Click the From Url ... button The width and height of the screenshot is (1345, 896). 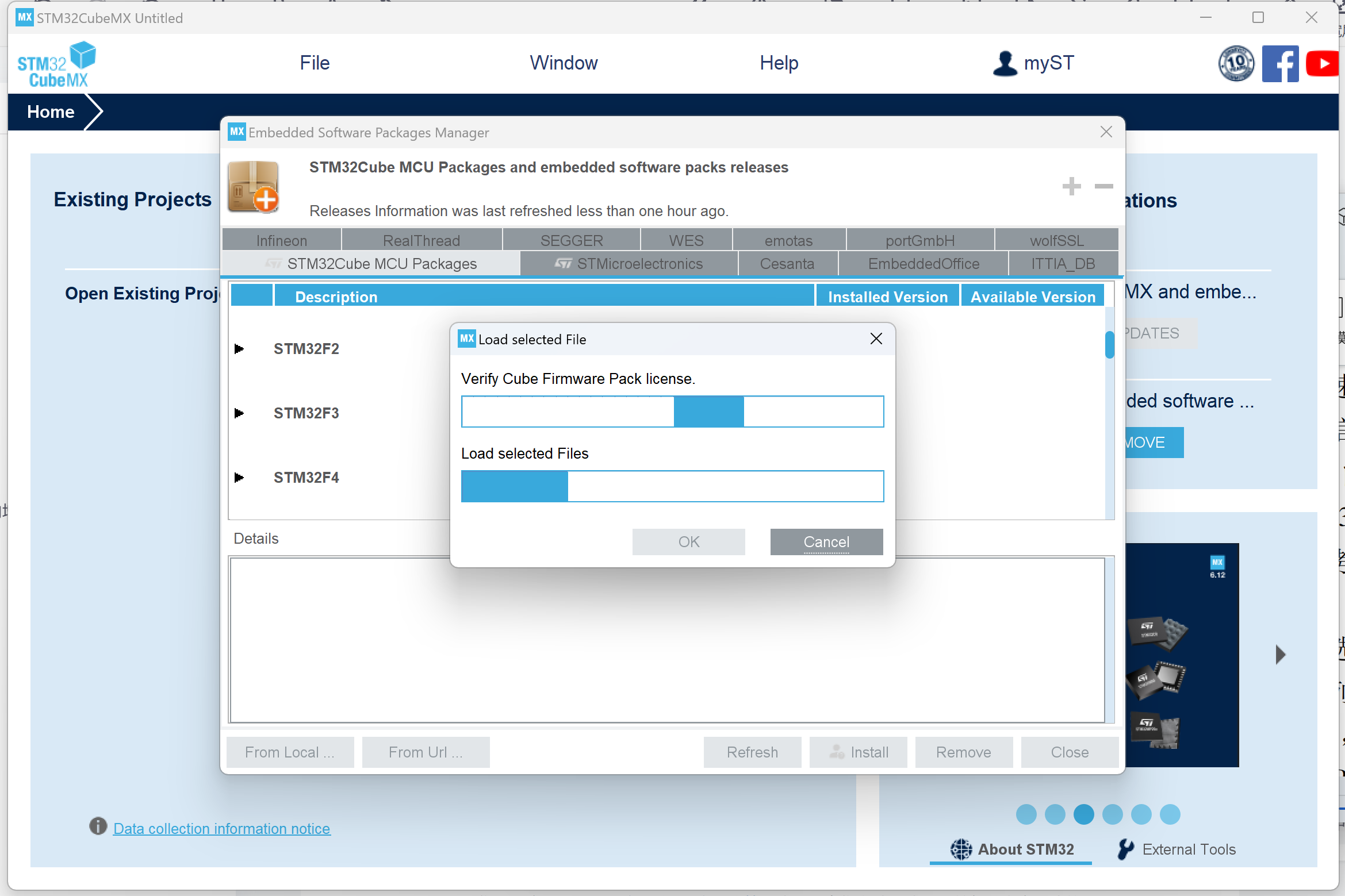tap(426, 752)
